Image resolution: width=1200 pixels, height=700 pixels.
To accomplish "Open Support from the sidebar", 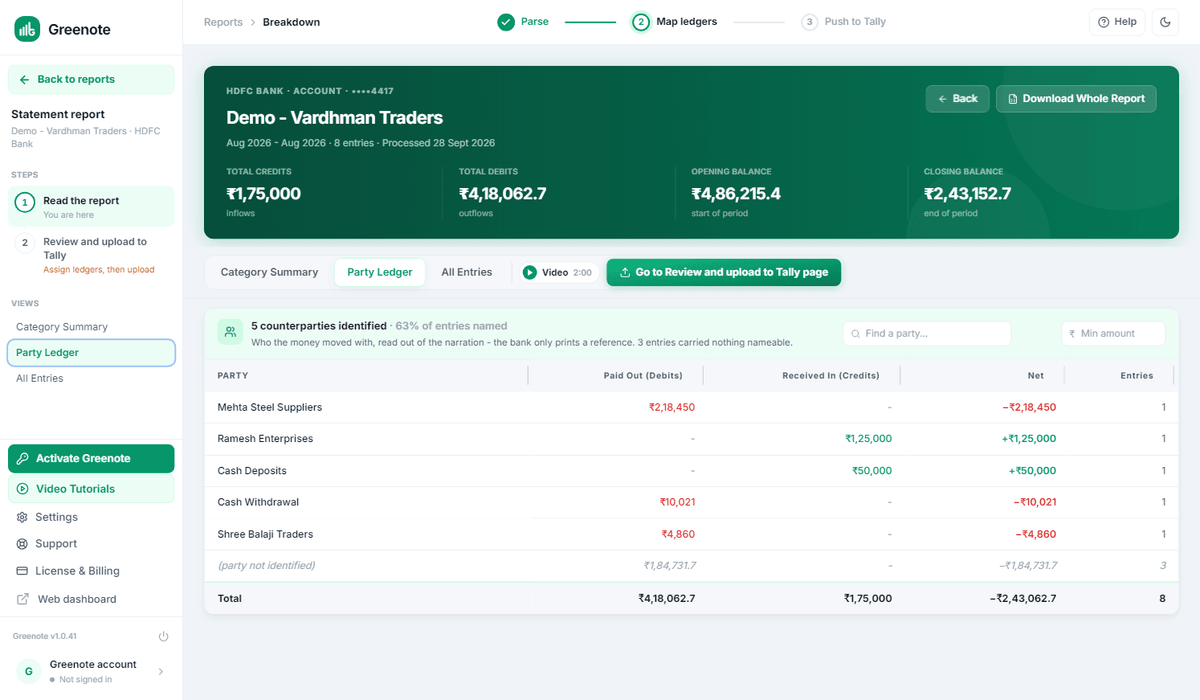I will (91, 544).
